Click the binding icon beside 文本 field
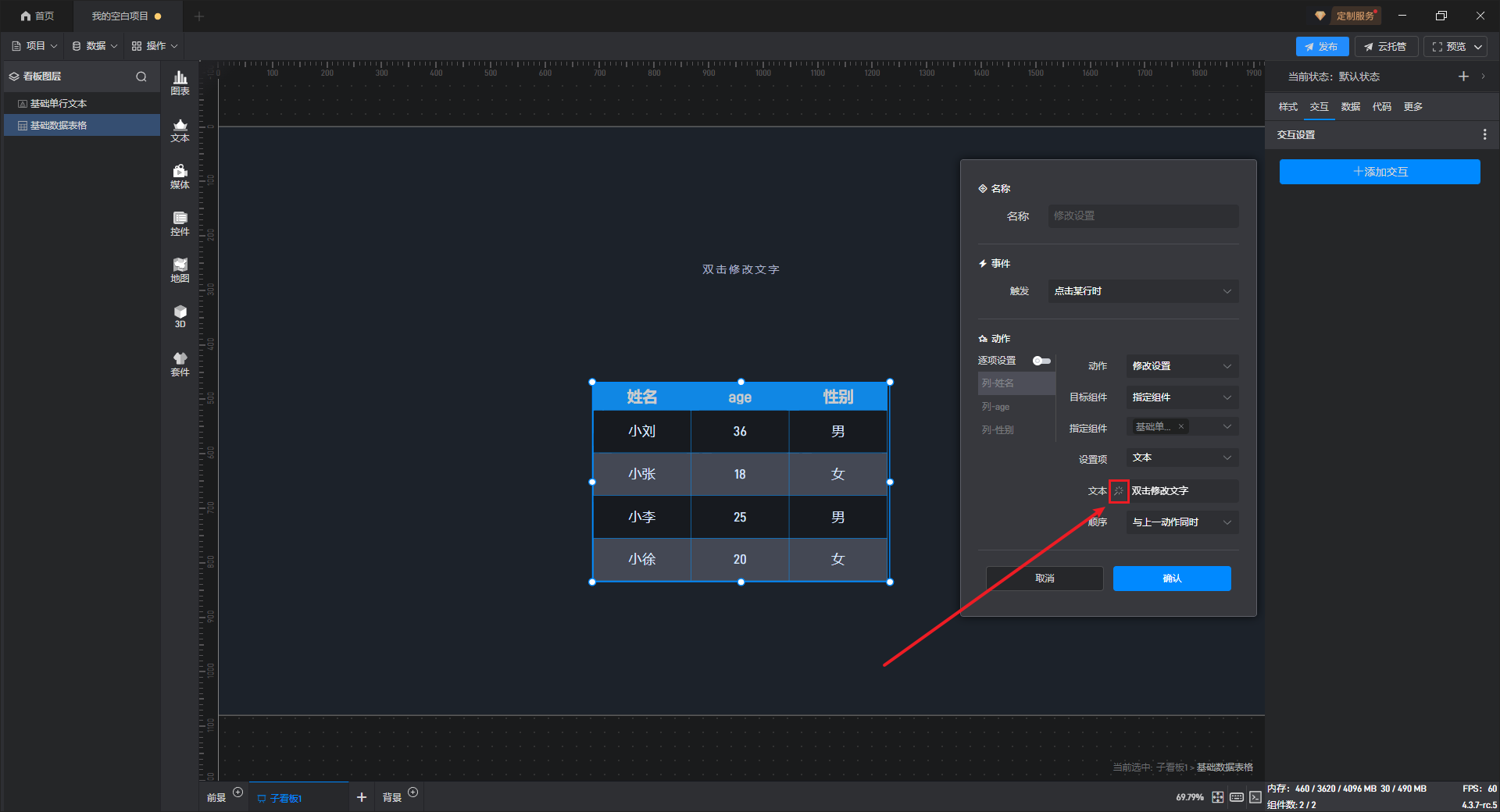The image size is (1500, 812). tap(1119, 491)
